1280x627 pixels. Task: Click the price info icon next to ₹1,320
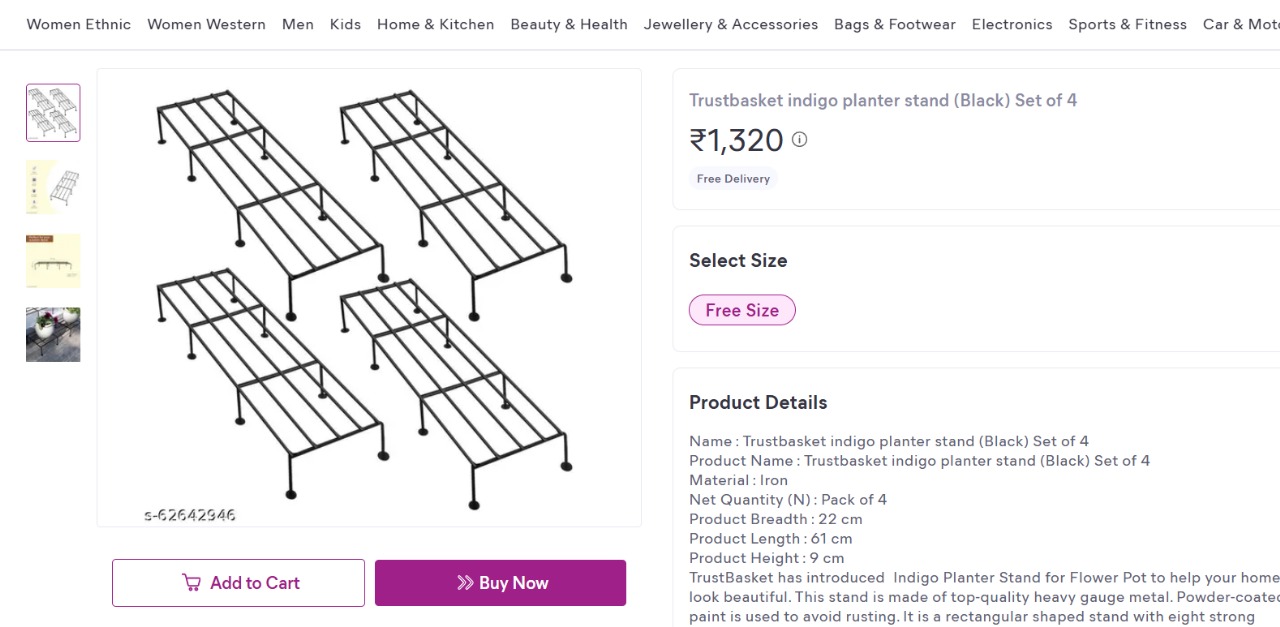(x=799, y=140)
